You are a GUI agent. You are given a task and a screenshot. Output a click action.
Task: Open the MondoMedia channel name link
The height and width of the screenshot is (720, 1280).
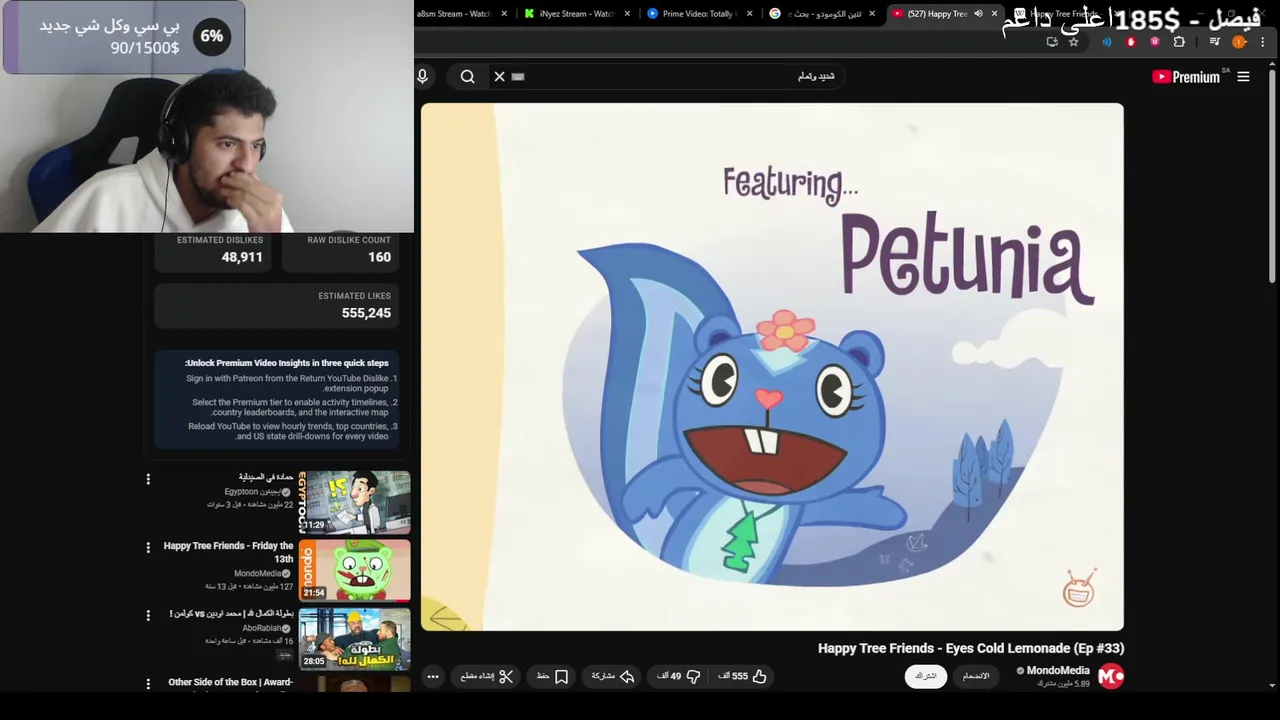point(1057,671)
